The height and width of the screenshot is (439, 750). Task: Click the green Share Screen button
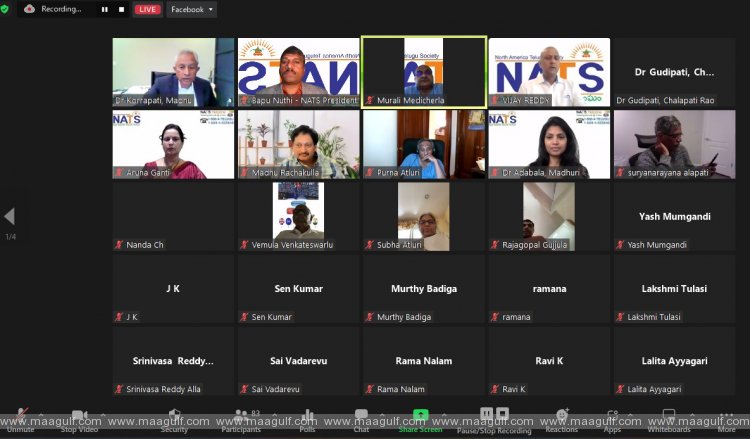(421, 416)
